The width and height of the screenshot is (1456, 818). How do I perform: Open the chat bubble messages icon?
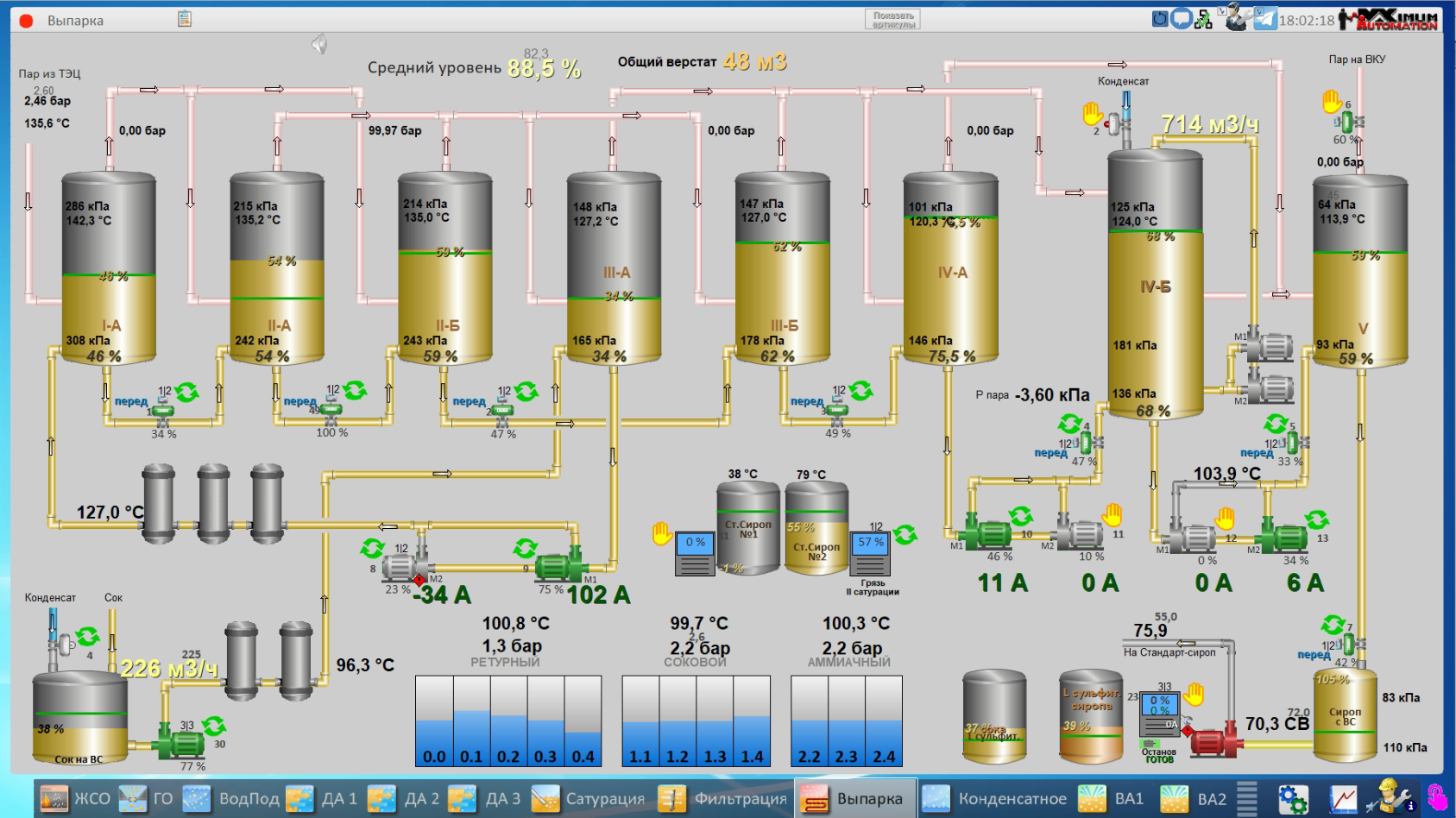(x=1181, y=18)
